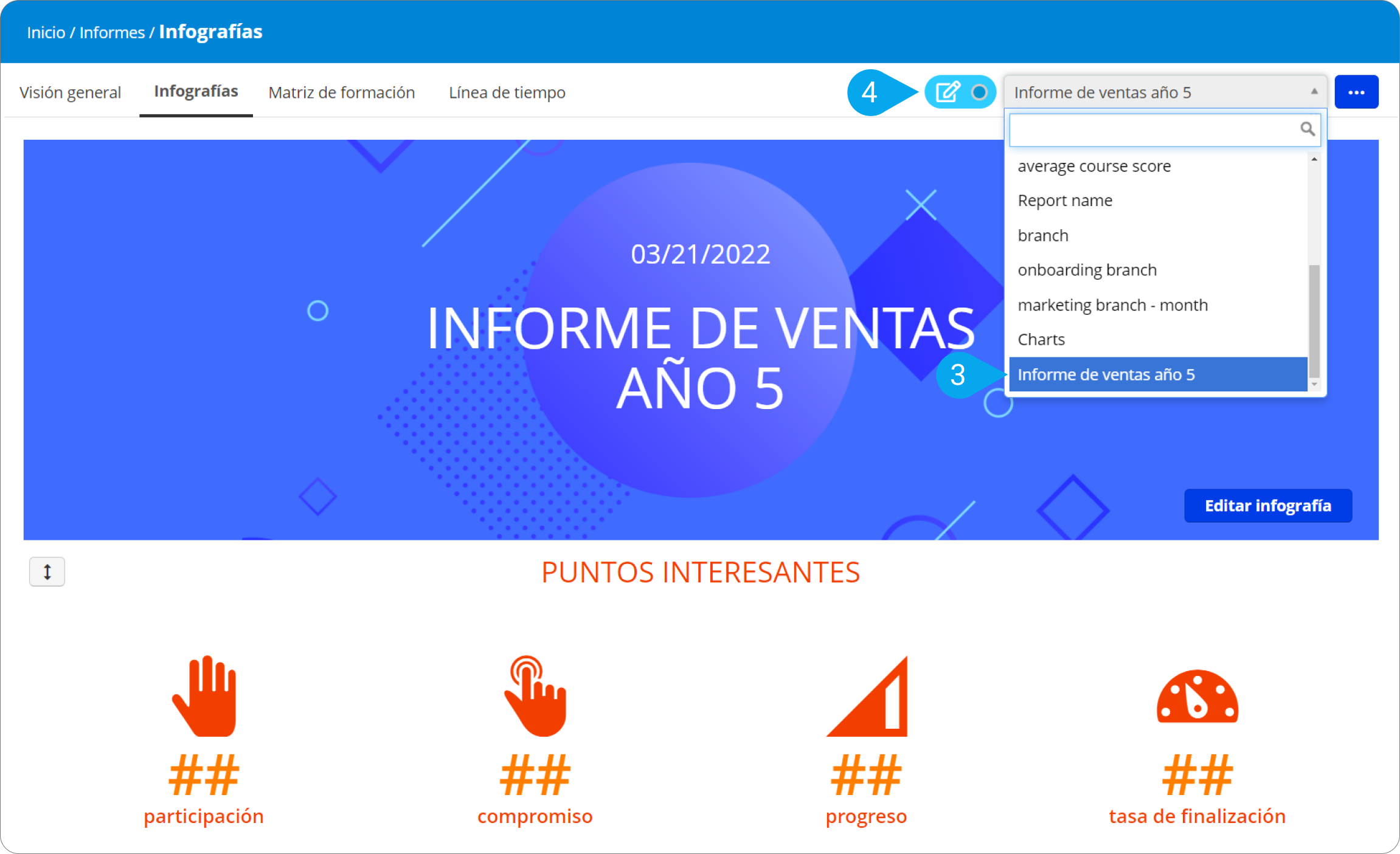Switch to Matriz de formación tab
The height and width of the screenshot is (854, 1400).
pyautogui.click(x=342, y=92)
